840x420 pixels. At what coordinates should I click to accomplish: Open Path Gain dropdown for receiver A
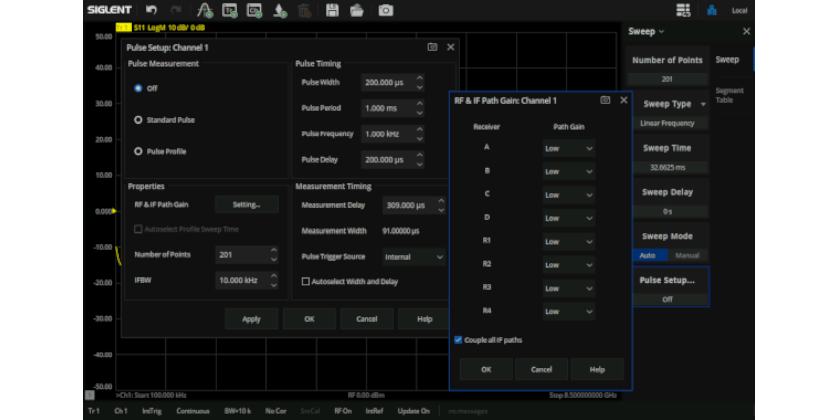568,149
